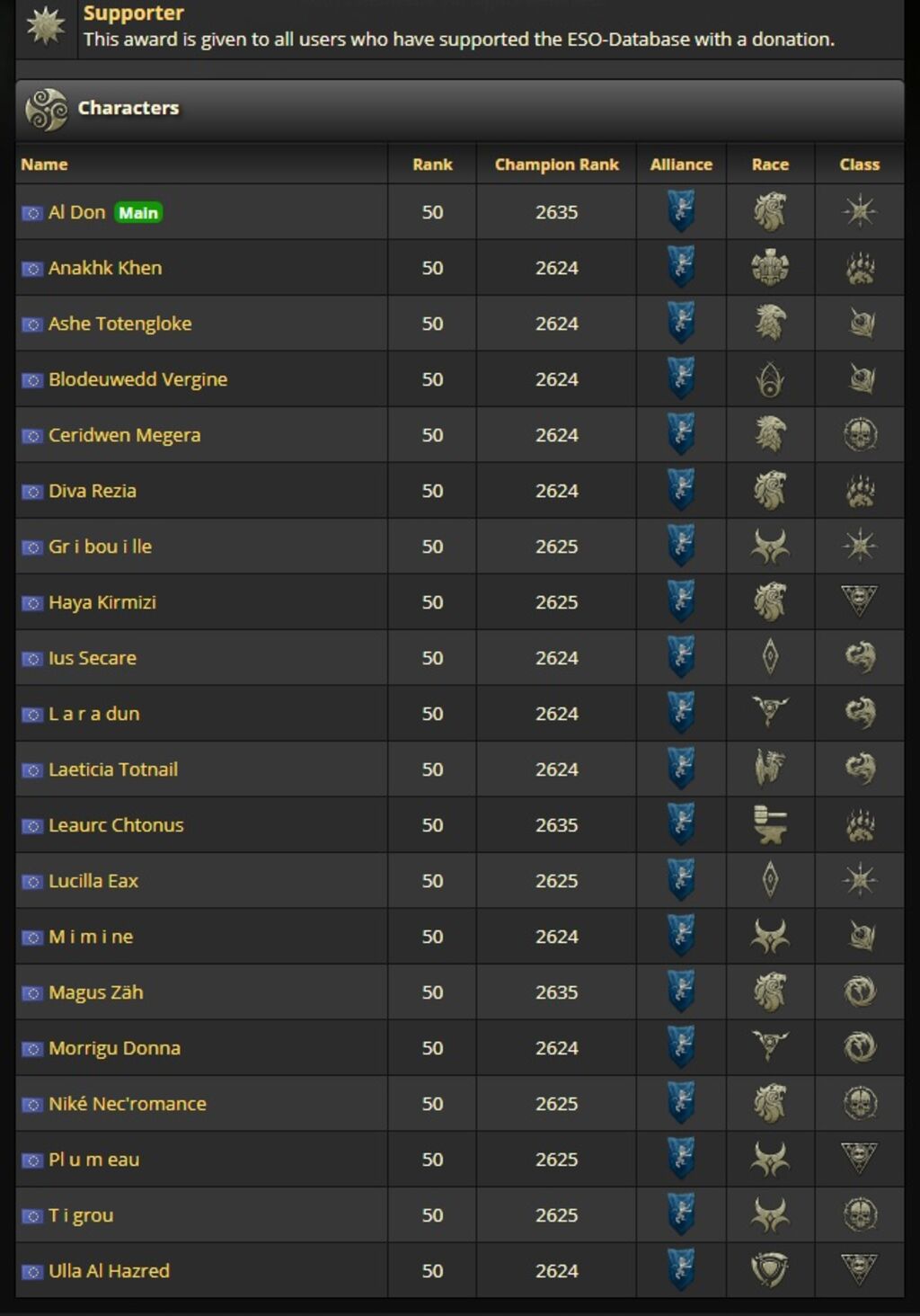
Task: Open the Al Don character link
Action: [76, 213]
